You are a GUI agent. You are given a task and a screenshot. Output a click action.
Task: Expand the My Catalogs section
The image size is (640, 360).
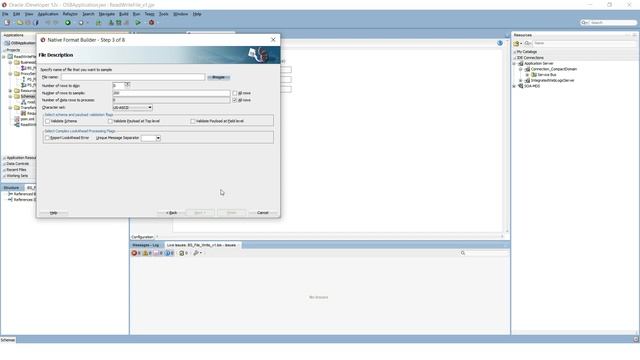[515, 52]
